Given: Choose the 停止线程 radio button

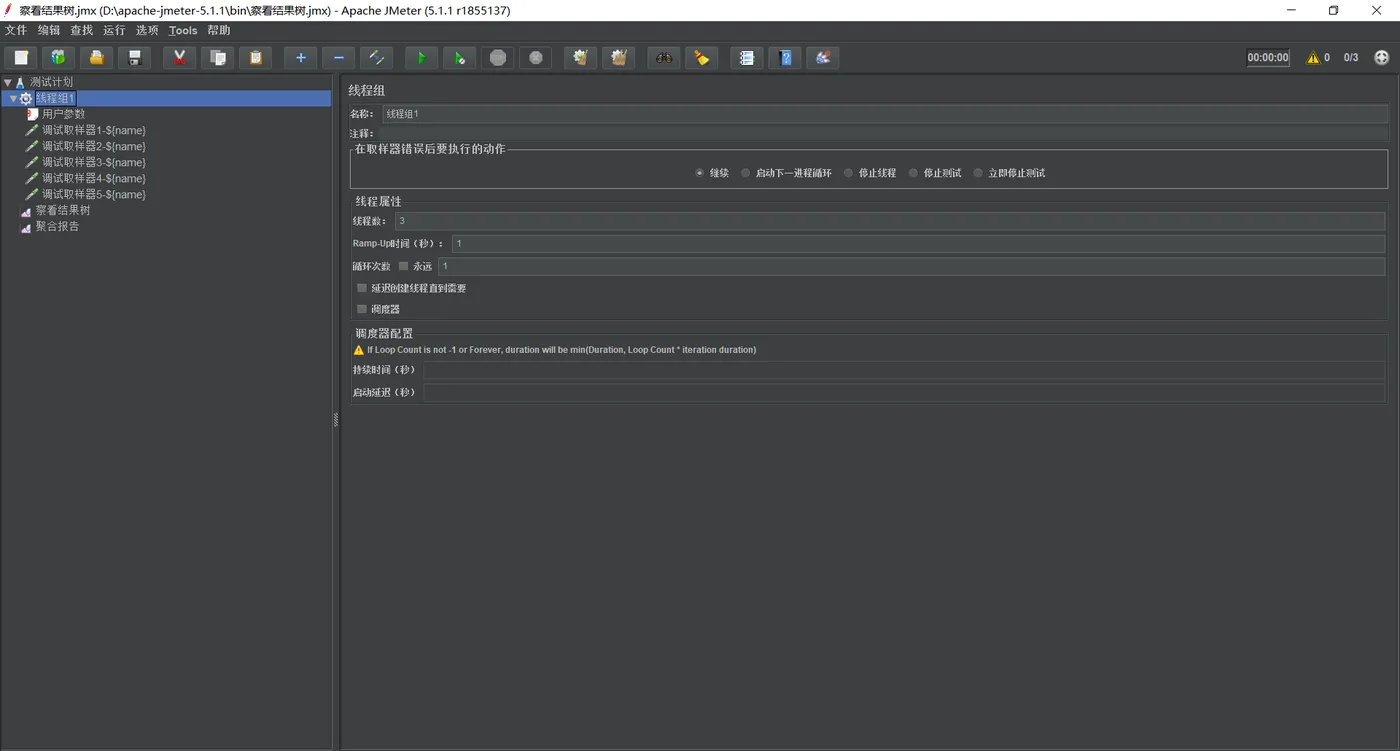Looking at the screenshot, I should (x=848, y=173).
